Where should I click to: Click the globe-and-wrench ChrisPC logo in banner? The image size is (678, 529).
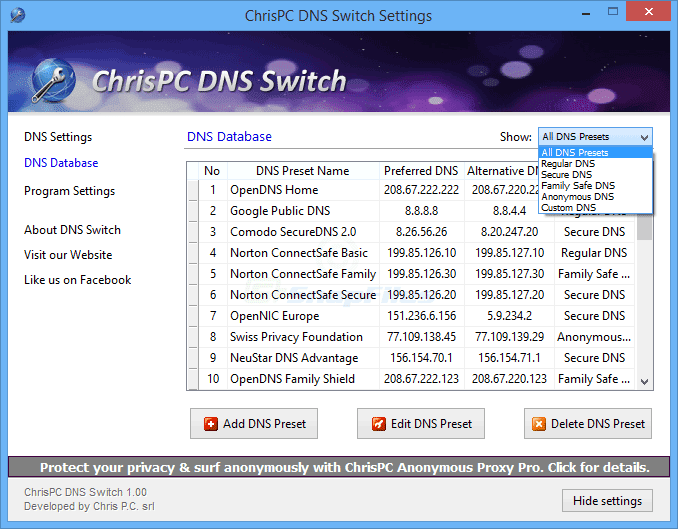coord(53,80)
